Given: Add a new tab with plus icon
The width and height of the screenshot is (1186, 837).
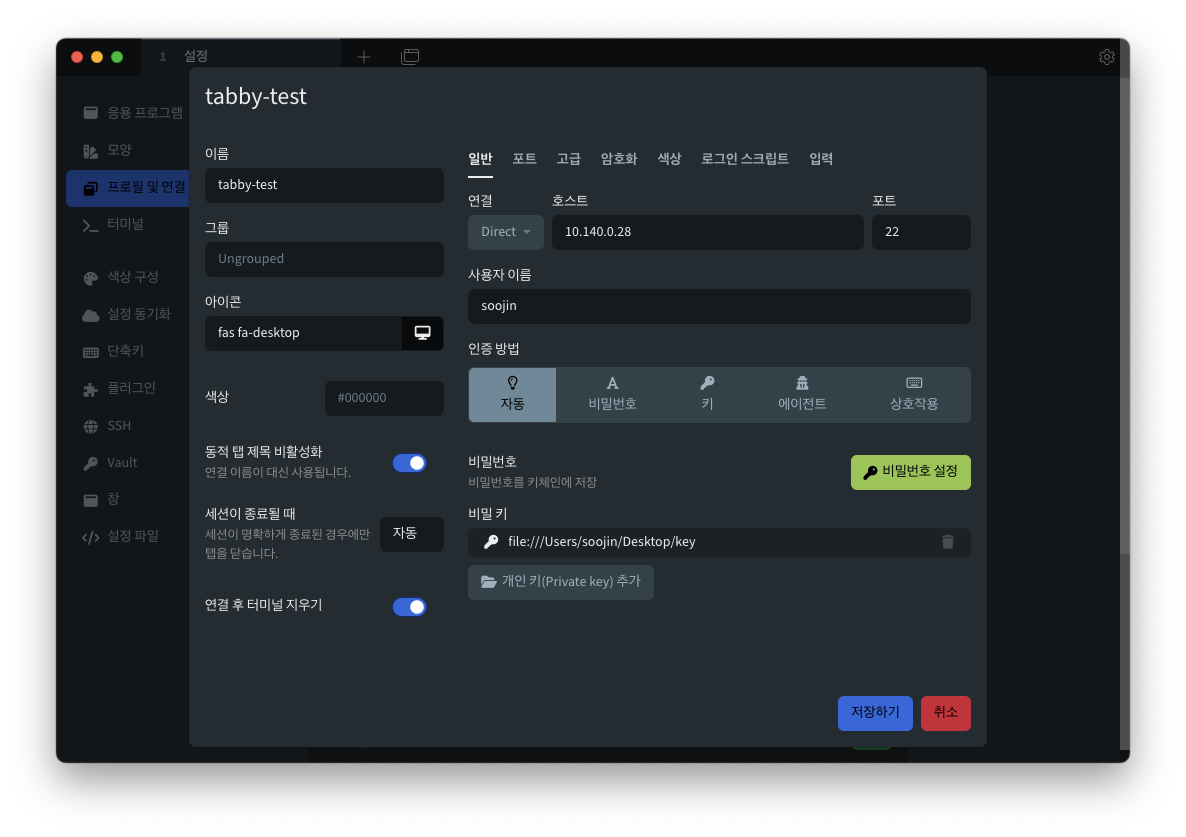Looking at the screenshot, I should 364,57.
